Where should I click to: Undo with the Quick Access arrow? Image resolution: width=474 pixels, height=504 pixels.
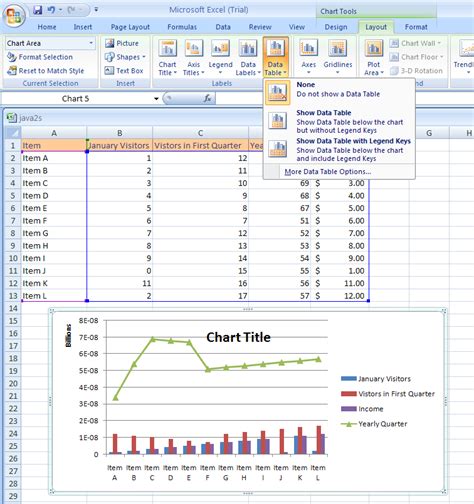[x=51, y=10]
